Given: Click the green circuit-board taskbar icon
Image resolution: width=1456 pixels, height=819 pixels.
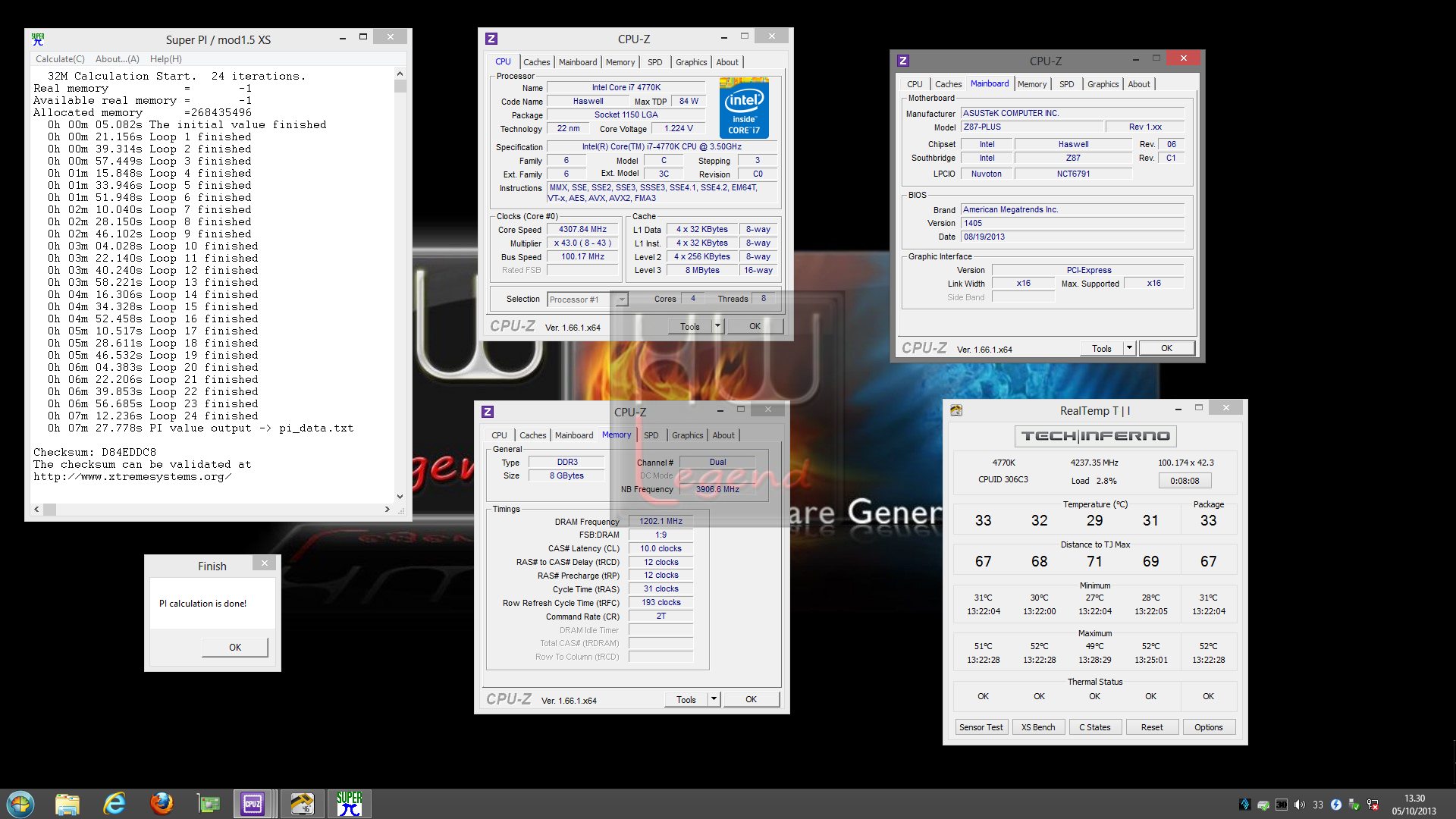Looking at the screenshot, I should 208,804.
